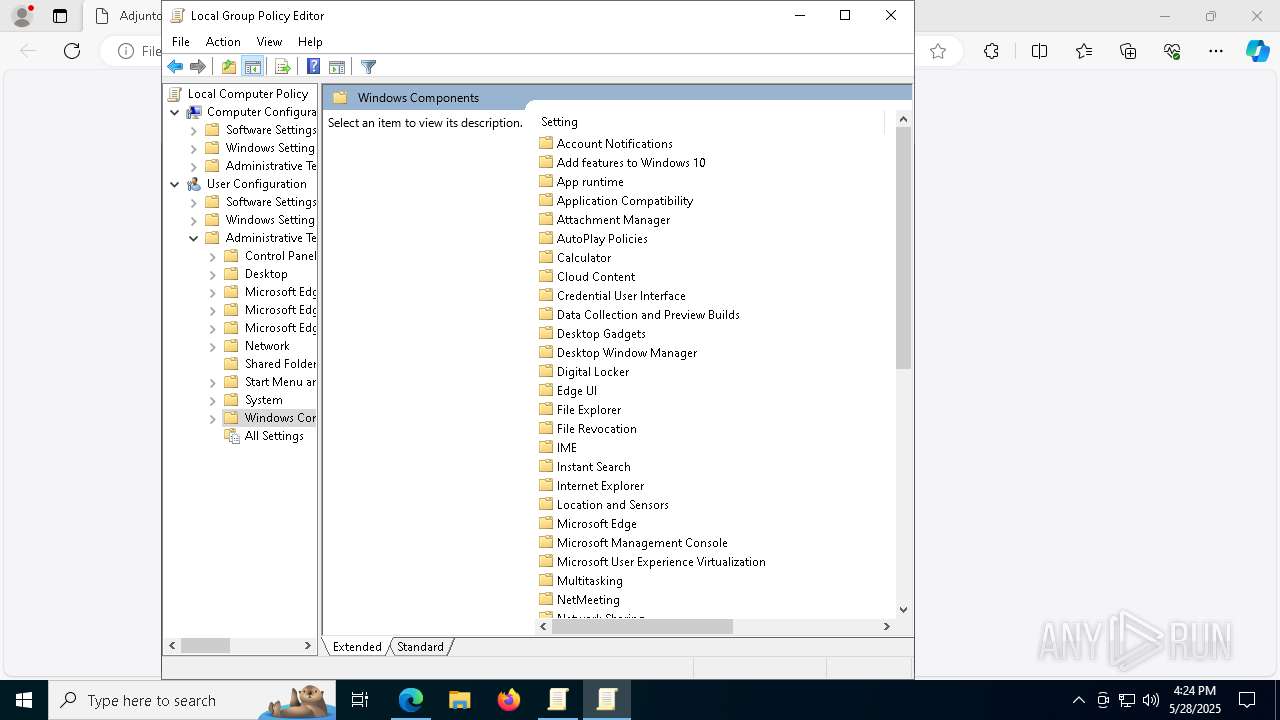Click the settings list scroll down arrow
This screenshot has height=720, width=1280.
pyautogui.click(x=903, y=609)
